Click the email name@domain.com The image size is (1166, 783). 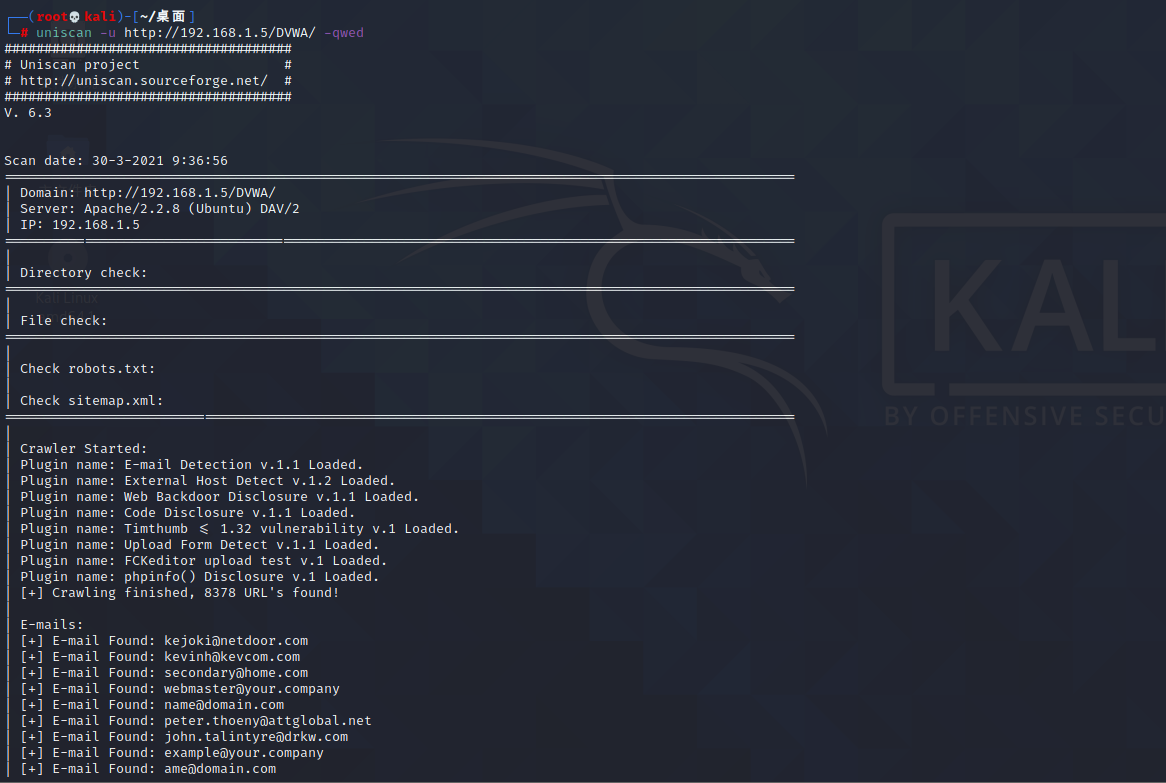[x=224, y=705]
